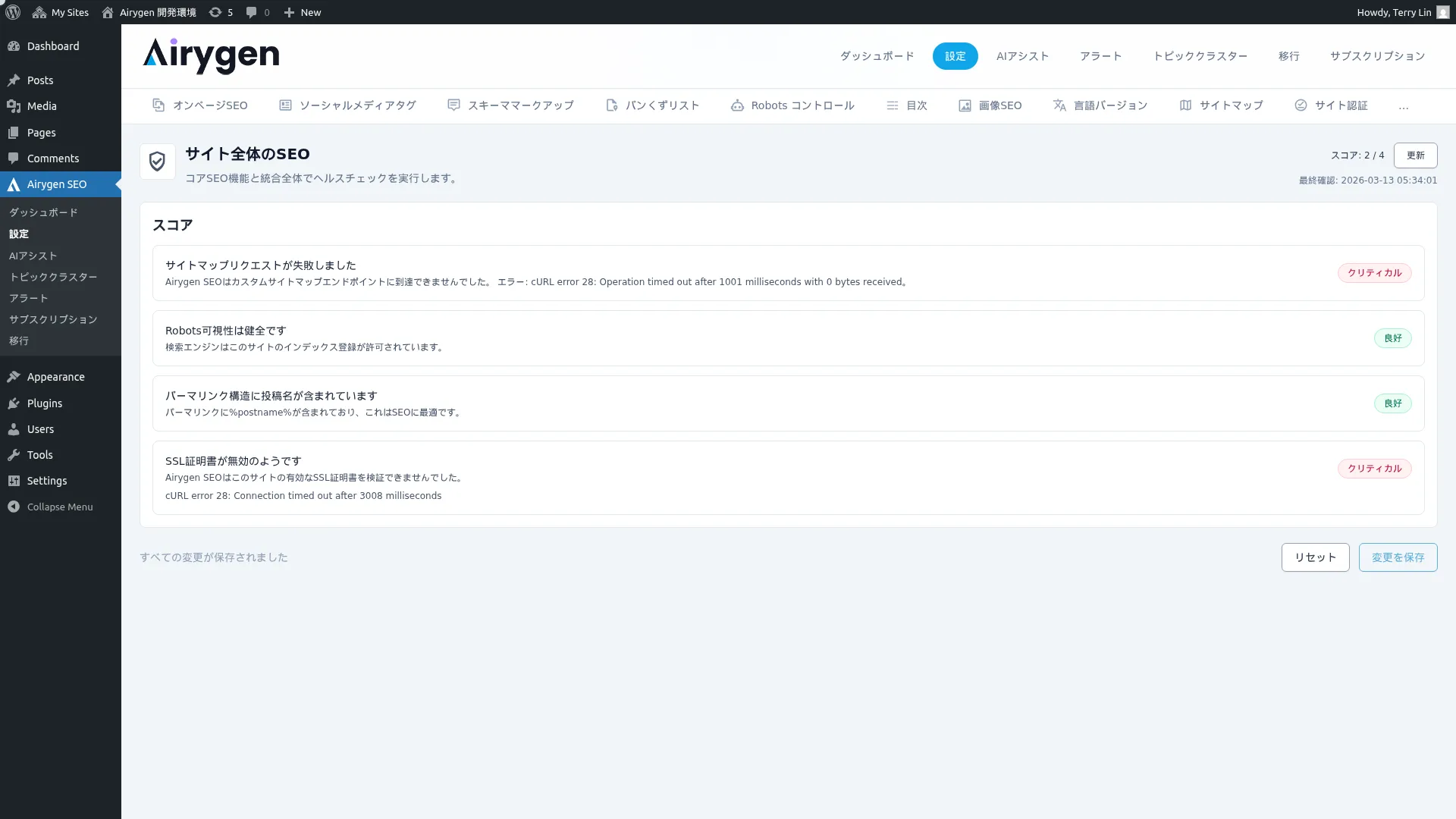Switch to AIアシスト top tab
1456x819 pixels.
pyautogui.click(x=1022, y=56)
